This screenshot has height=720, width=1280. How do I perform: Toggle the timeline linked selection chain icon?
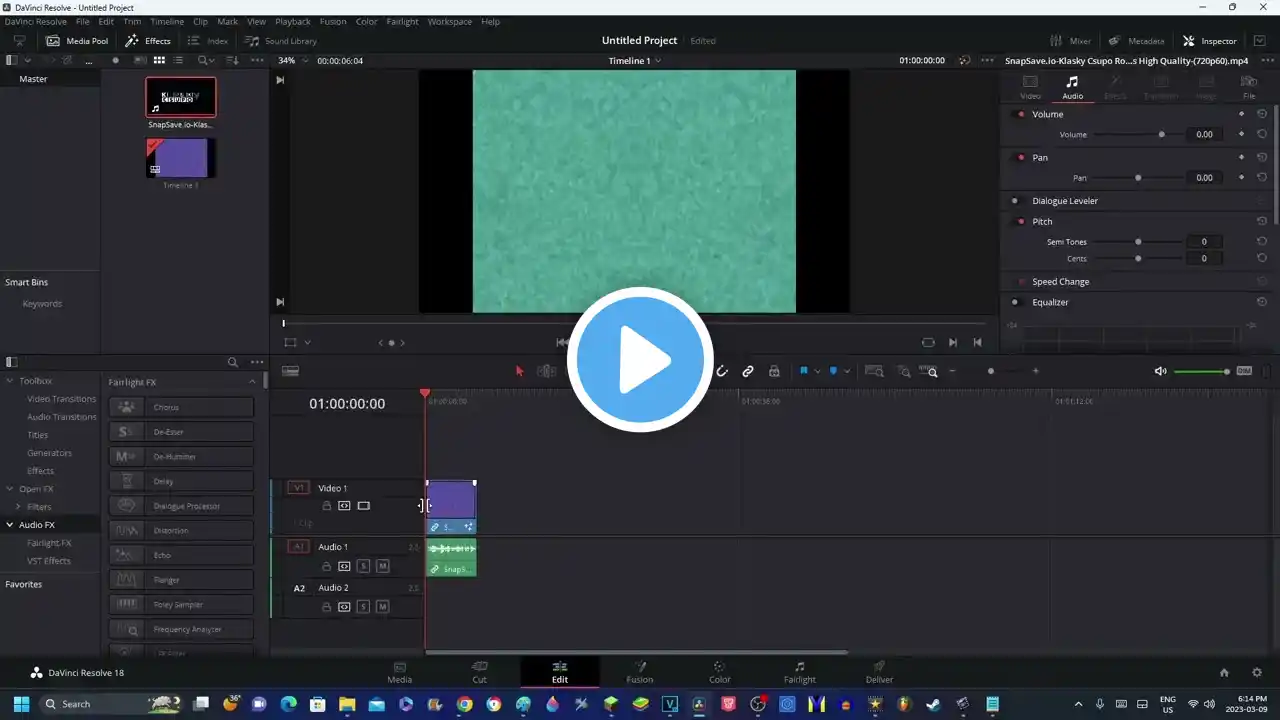pyautogui.click(x=748, y=371)
